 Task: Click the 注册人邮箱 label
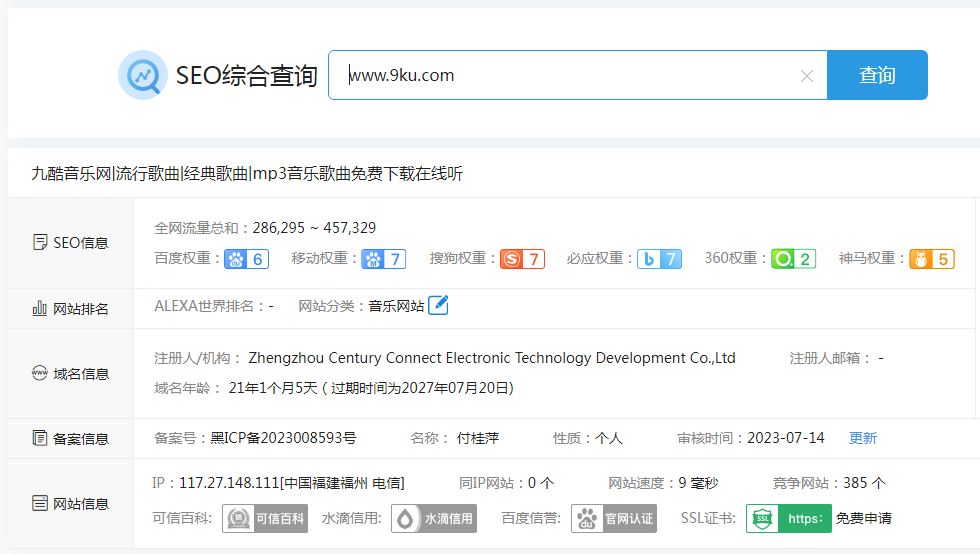(x=828, y=358)
